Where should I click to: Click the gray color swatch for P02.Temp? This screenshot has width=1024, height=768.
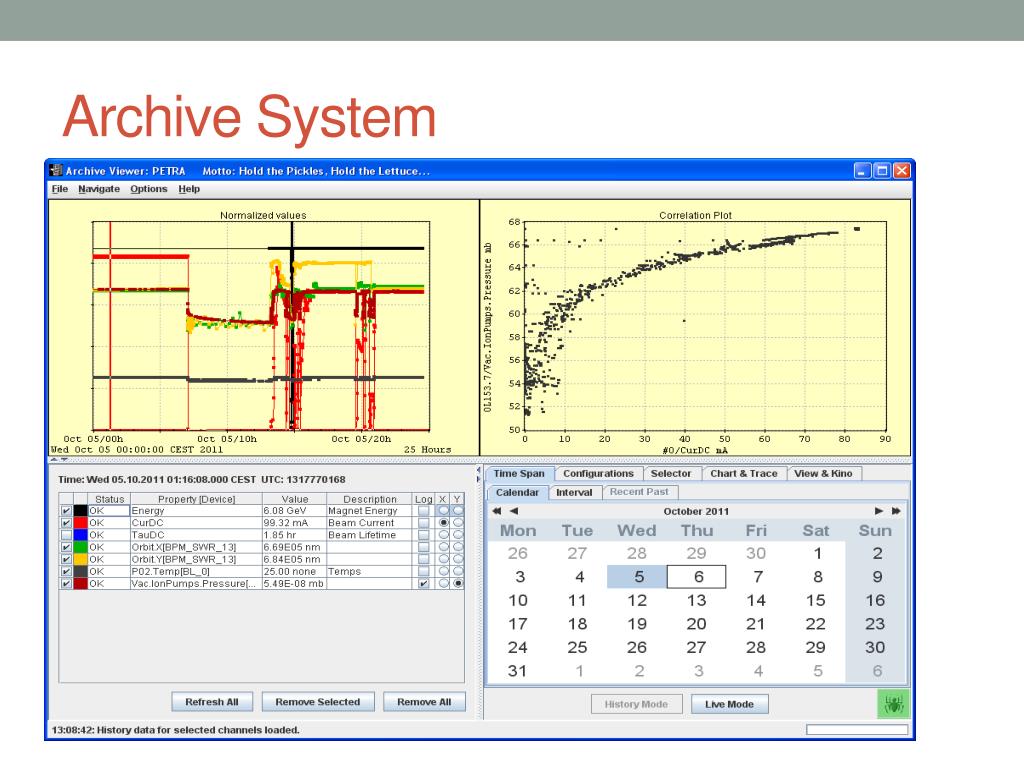pos(80,571)
